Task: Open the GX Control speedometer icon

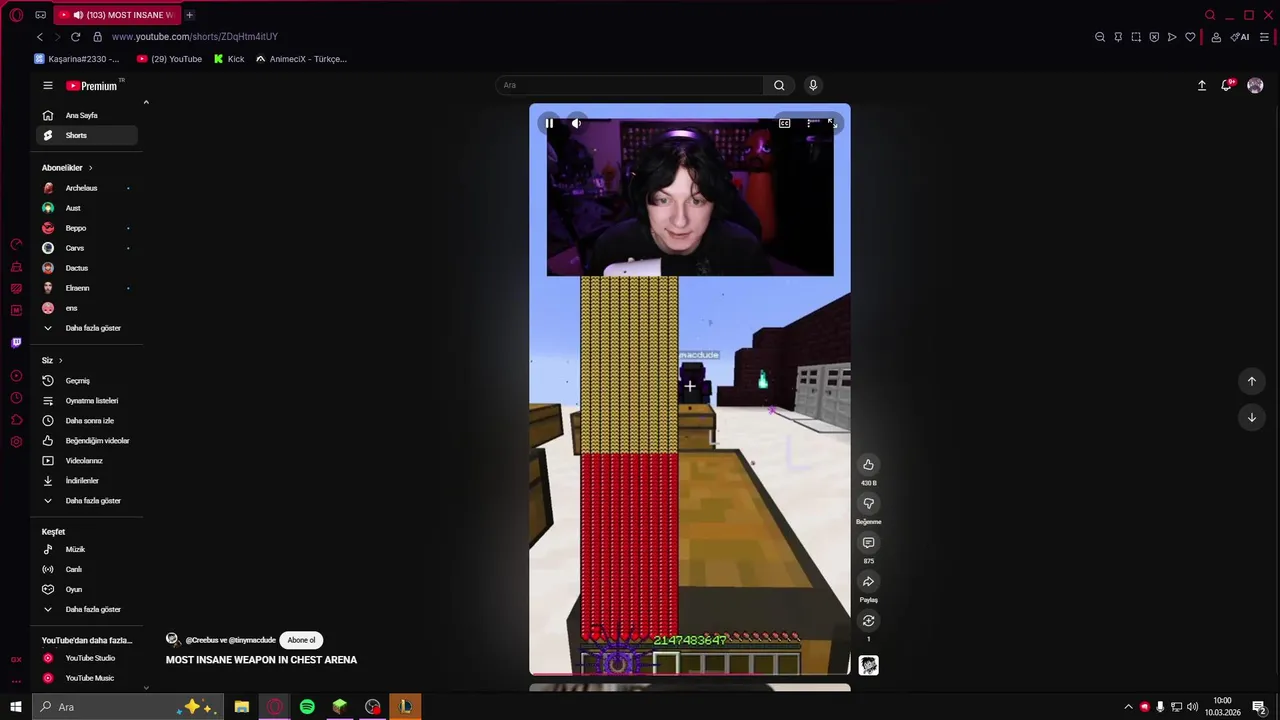Action: (x=16, y=245)
